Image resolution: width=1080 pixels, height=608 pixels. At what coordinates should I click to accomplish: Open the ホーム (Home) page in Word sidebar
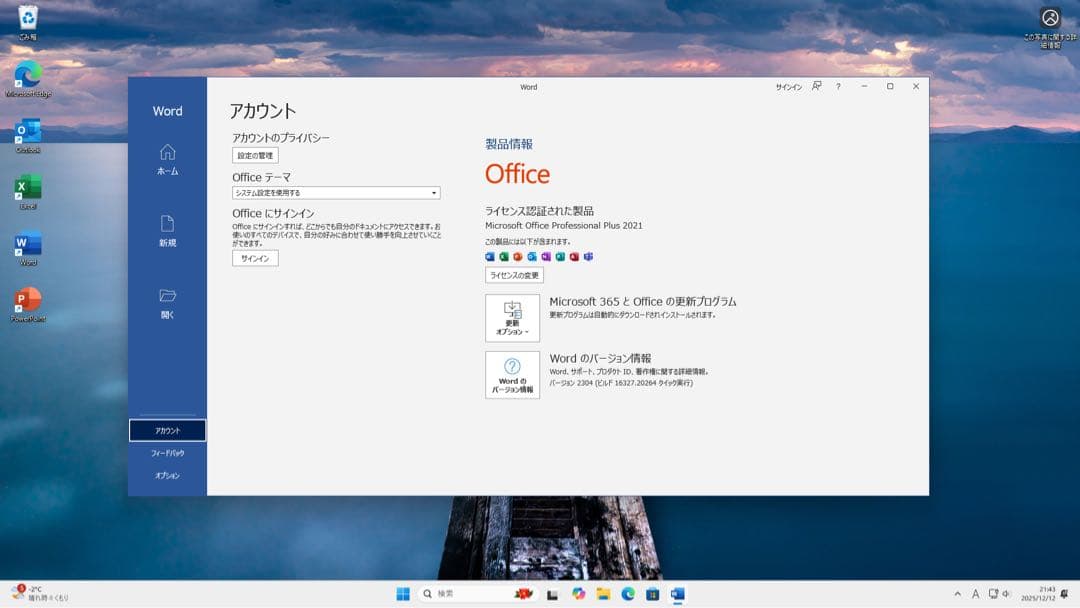click(x=167, y=158)
